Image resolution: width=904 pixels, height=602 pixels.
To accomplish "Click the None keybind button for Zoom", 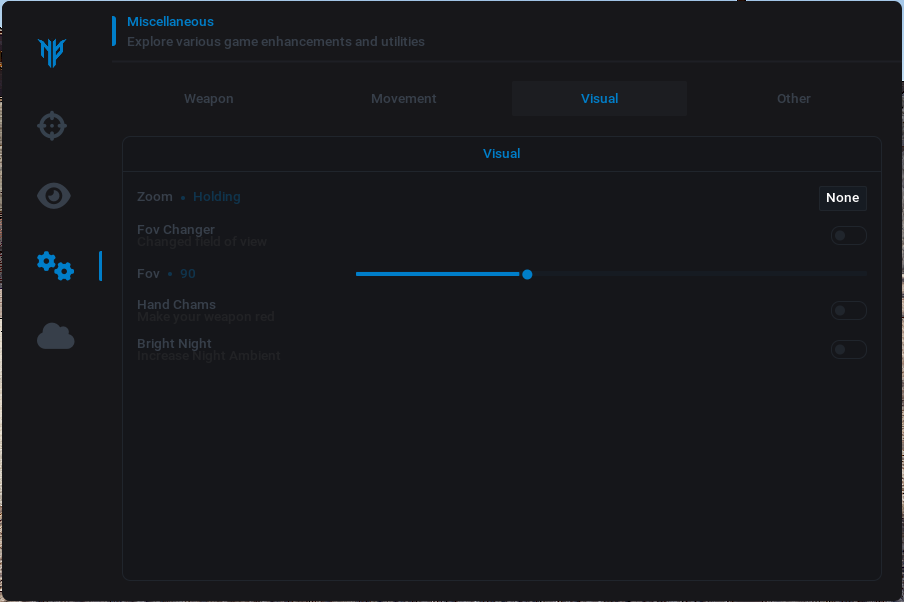I will click(x=842, y=198).
